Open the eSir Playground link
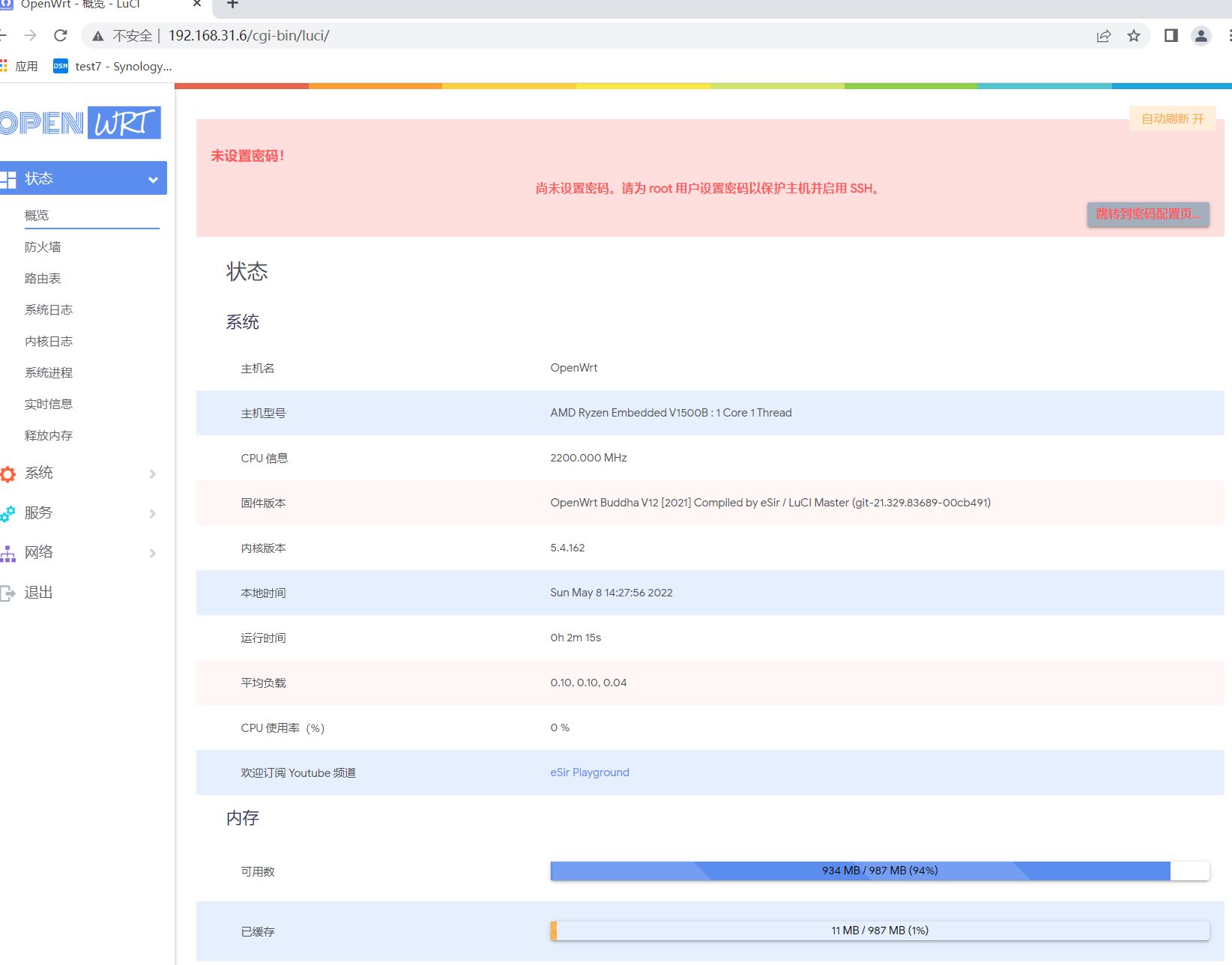Screen dimensions: 1232x965 (590, 772)
